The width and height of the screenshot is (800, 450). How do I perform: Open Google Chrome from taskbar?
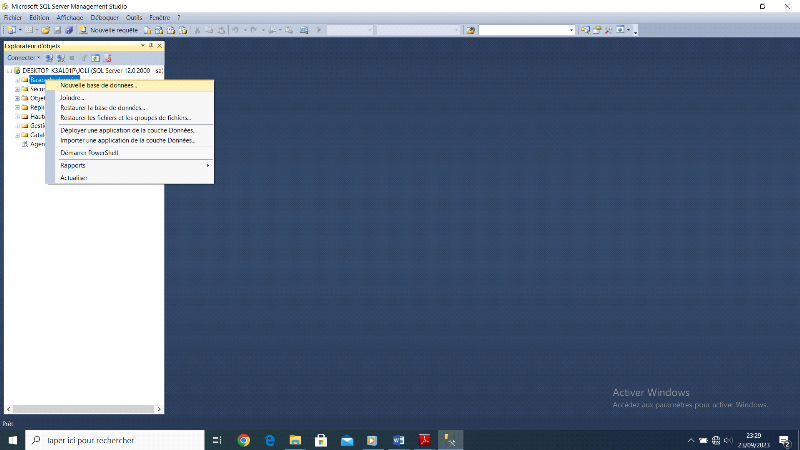click(x=244, y=440)
